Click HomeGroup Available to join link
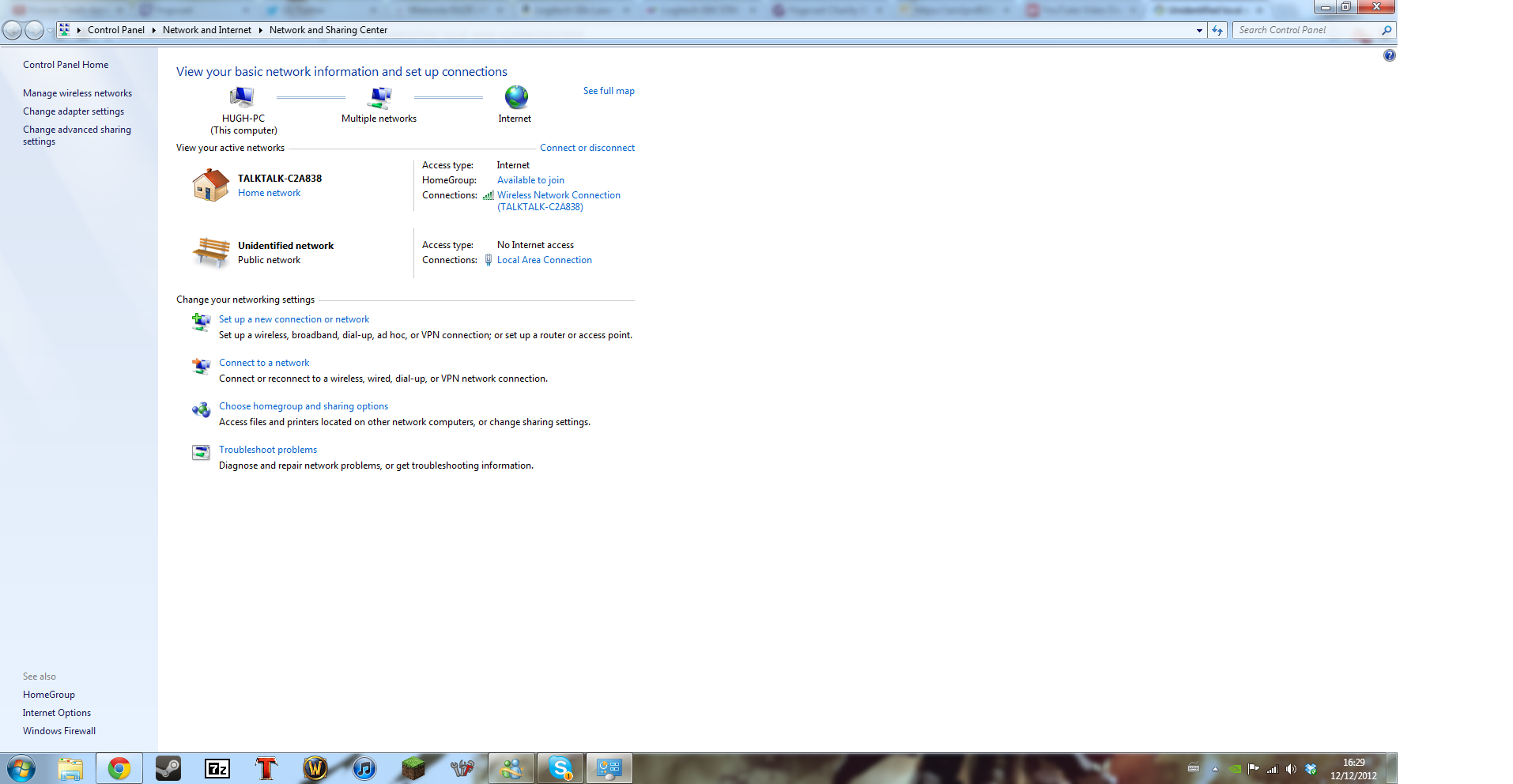This screenshot has height=784, width=1513. coord(530,180)
